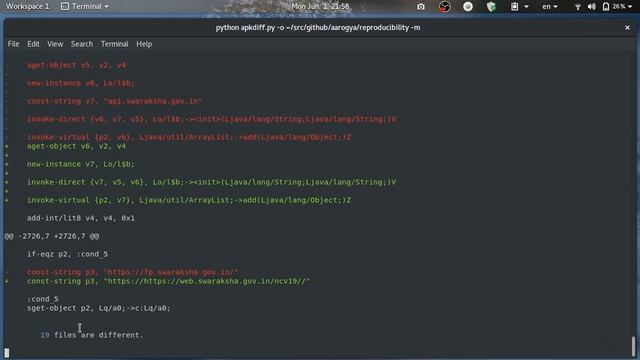The height and width of the screenshot is (360, 640).
Task: Click the window title "python apkdiff.py"
Action: (318, 28)
